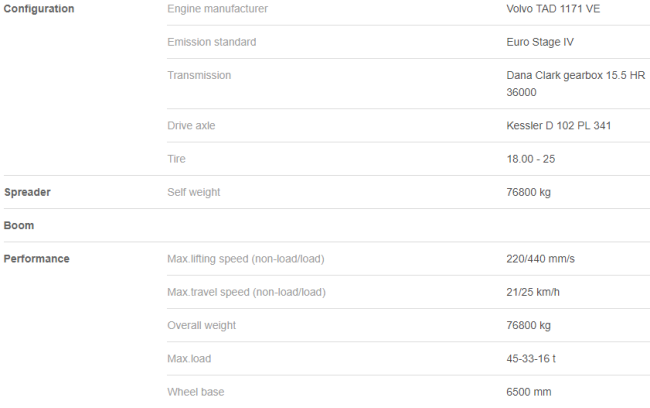This screenshot has width=650, height=408.
Task: Click the Engine manufacturer label
Action: point(218,9)
